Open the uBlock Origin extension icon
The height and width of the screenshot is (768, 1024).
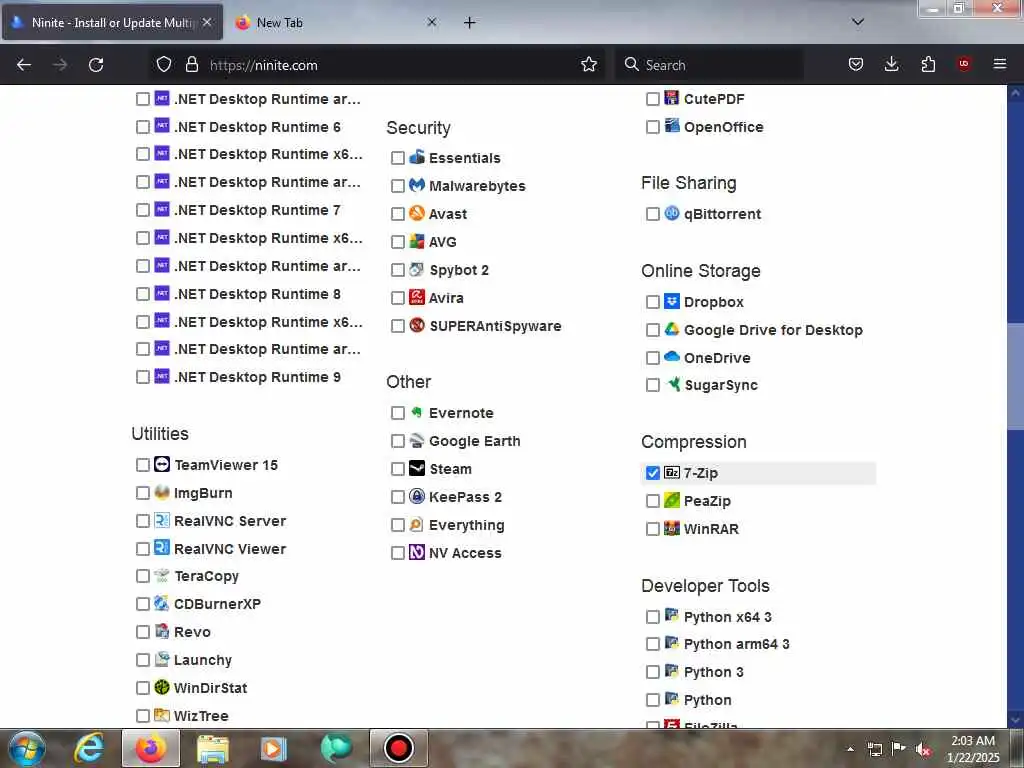pos(963,64)
